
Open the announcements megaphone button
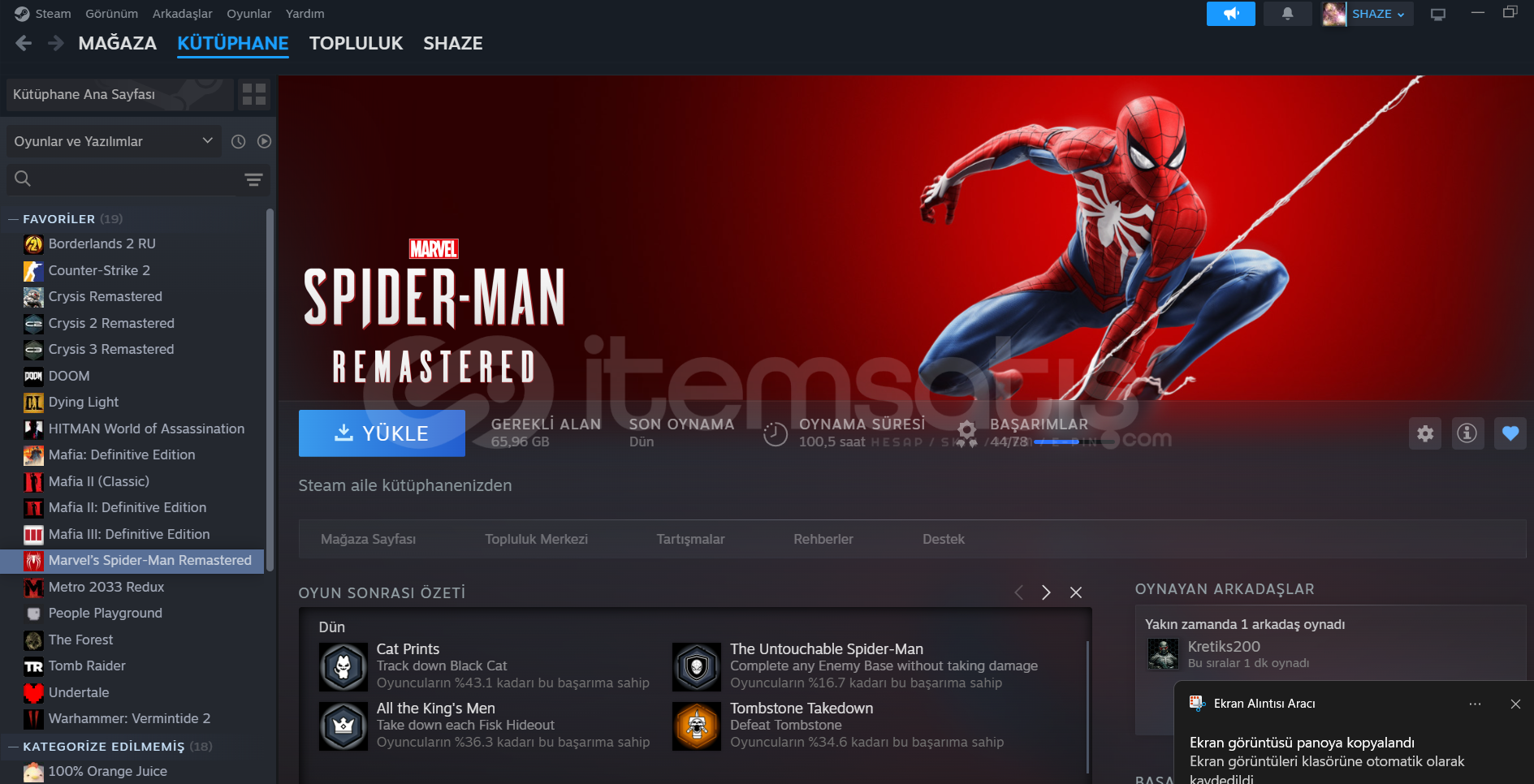point(1230,14)
